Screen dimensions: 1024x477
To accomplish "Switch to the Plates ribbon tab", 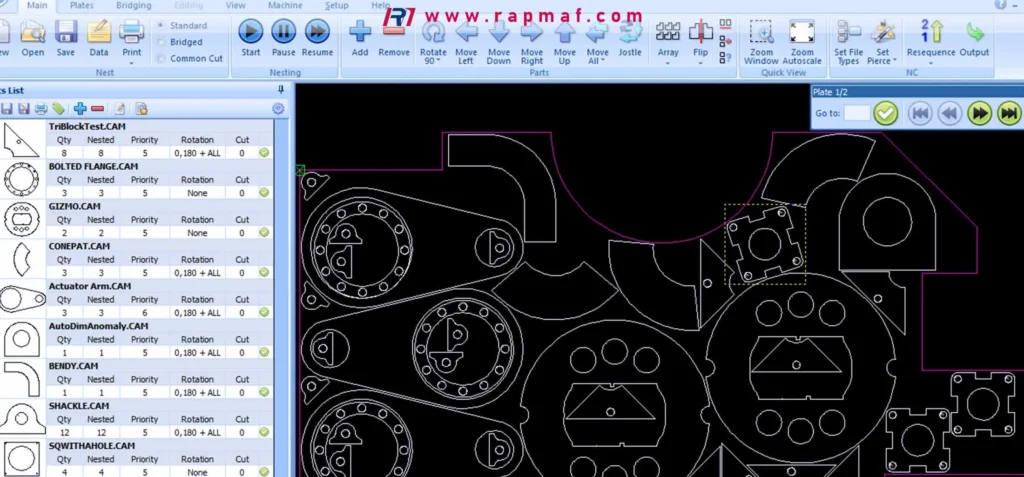I will (x=81, y=5).
